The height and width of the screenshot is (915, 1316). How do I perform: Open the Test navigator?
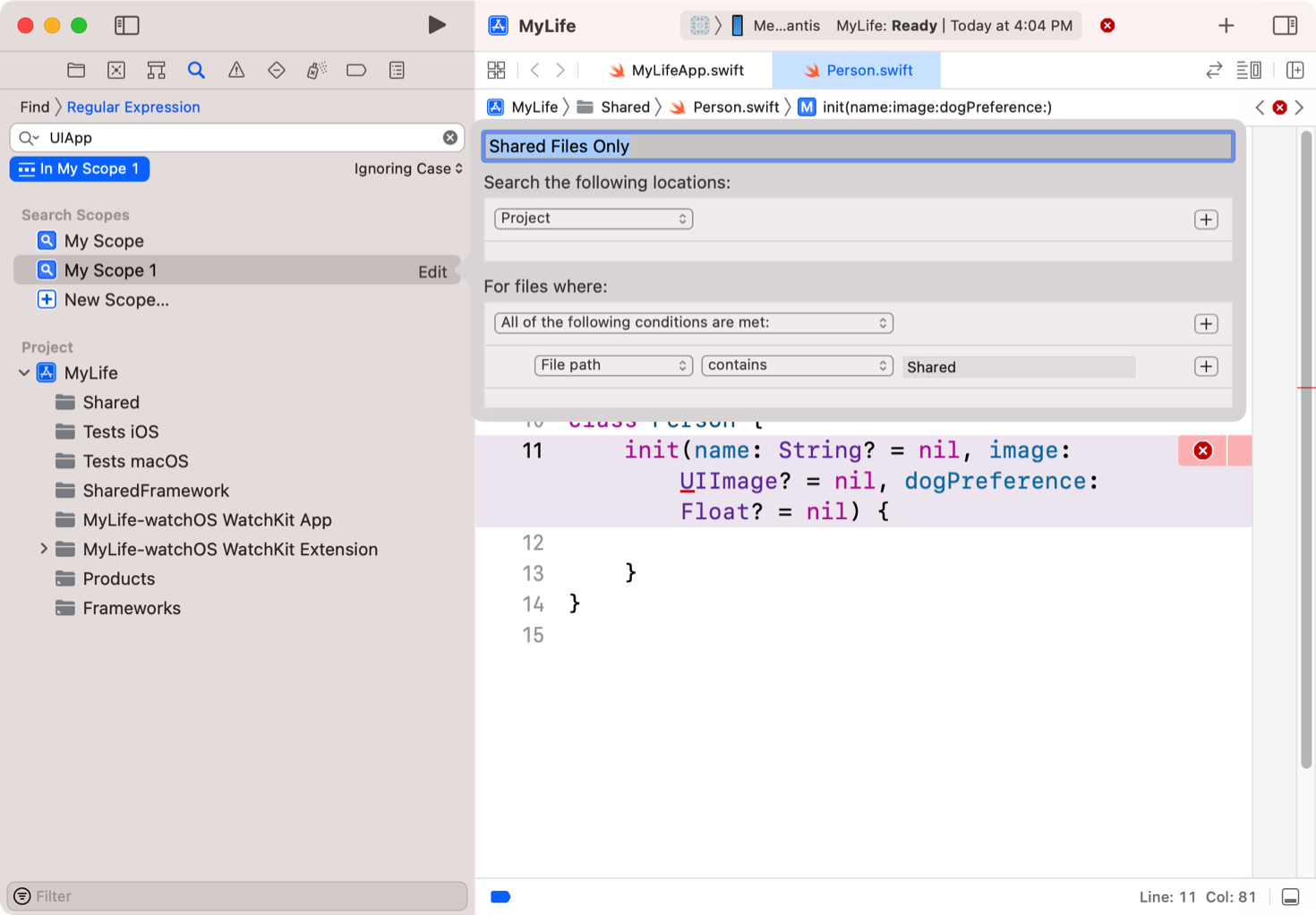click(x=276, y=70)
